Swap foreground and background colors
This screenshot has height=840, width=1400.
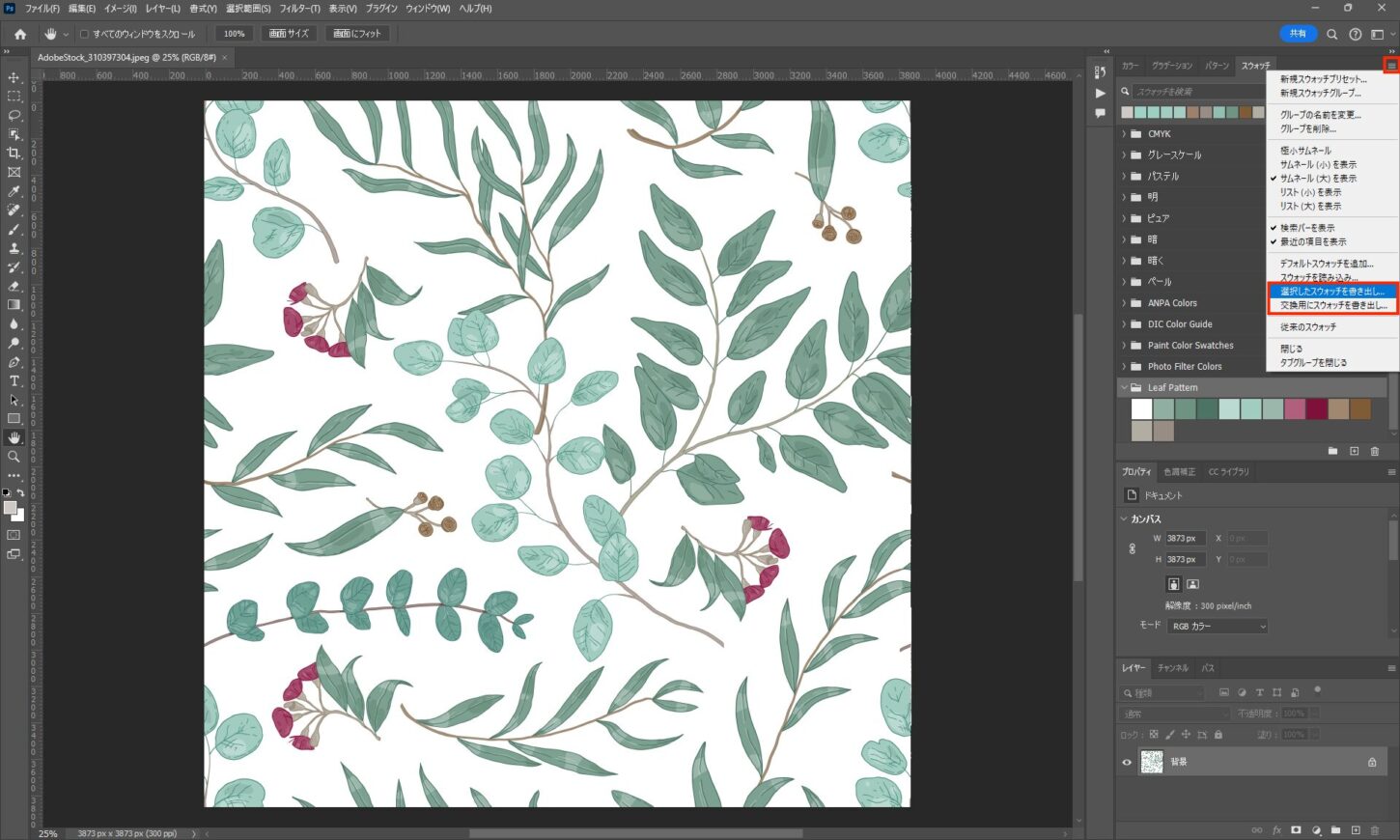coord(21,493)
